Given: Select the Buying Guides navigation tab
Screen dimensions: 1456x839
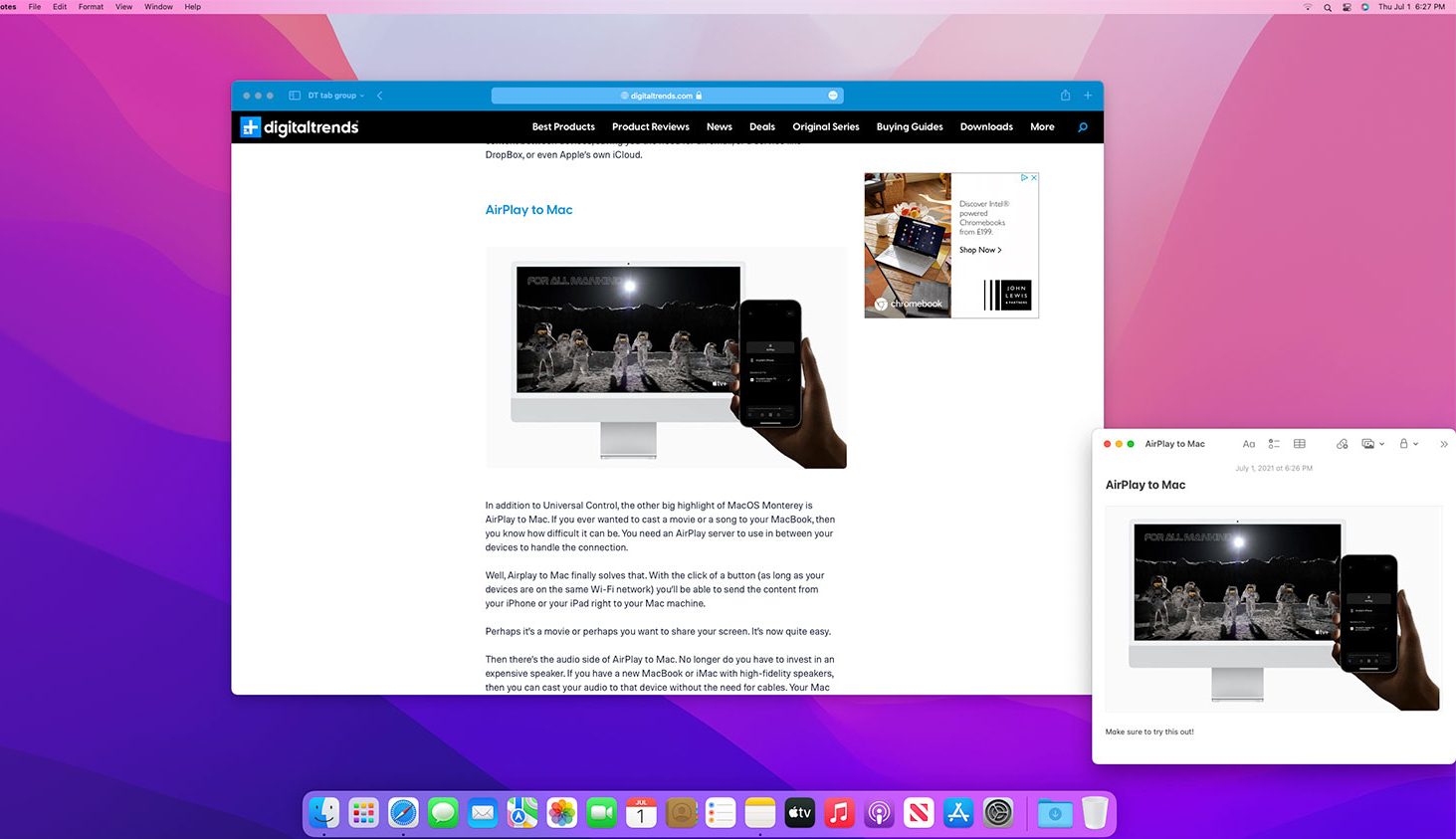Looking at the screenshot, I should [x=909, y=127].
